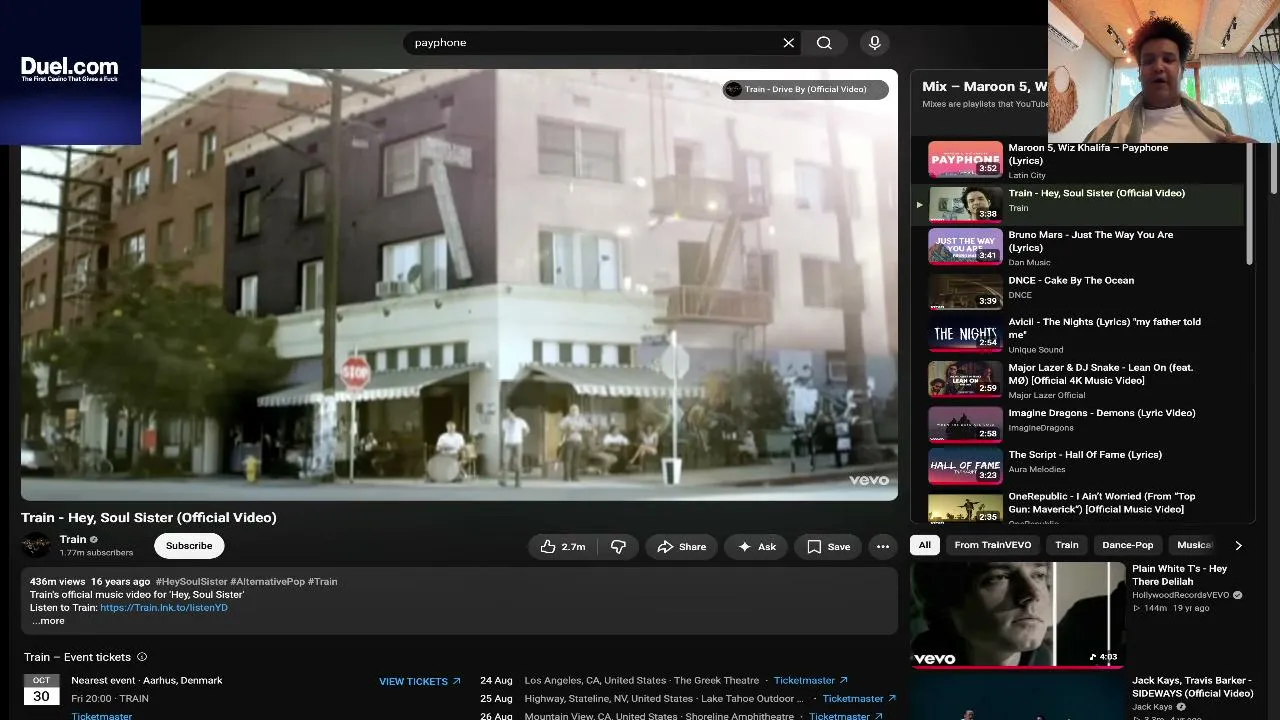Click the mix playlist scrollbar
Viewport: 1280px width, 720px height.
pyautogui.click(x=1250, y=205)
